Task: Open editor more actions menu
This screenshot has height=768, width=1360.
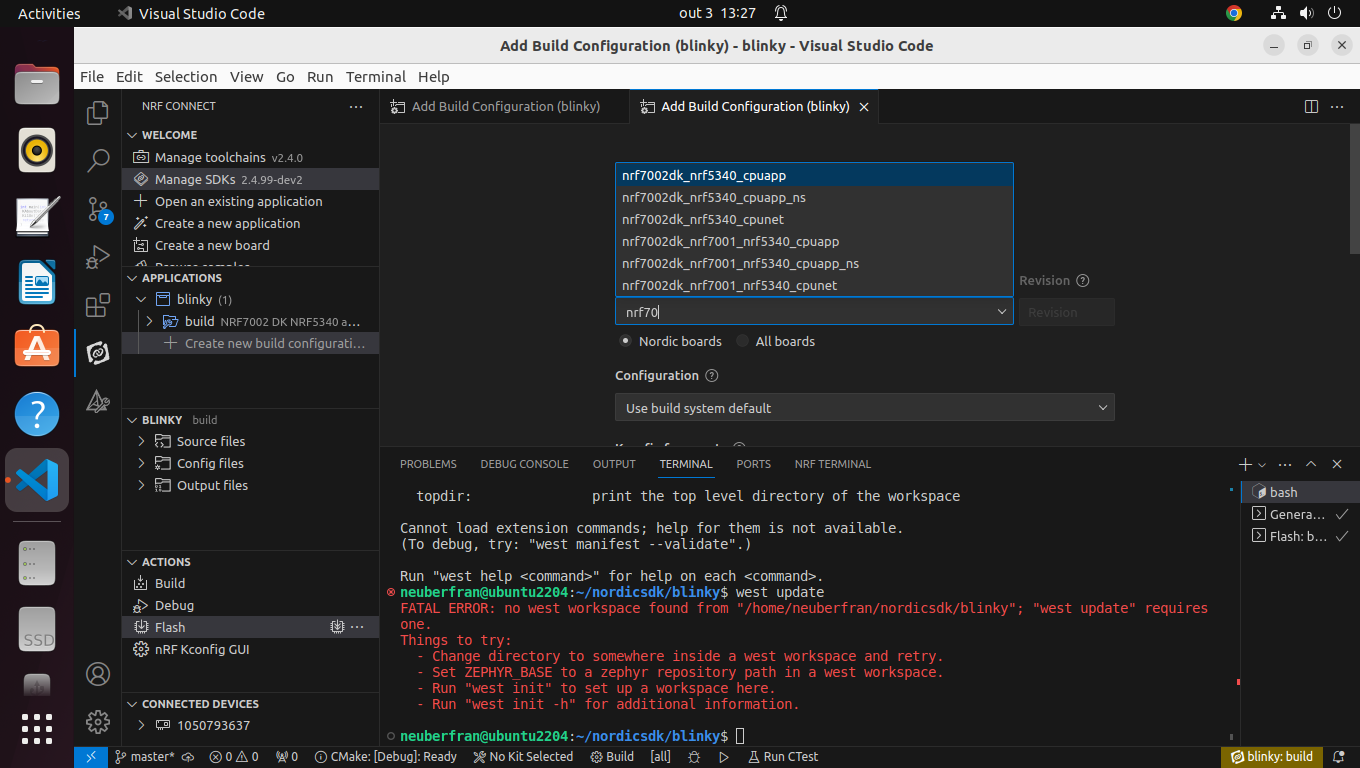Action: pyautogui.click(x=1337, y=106)
